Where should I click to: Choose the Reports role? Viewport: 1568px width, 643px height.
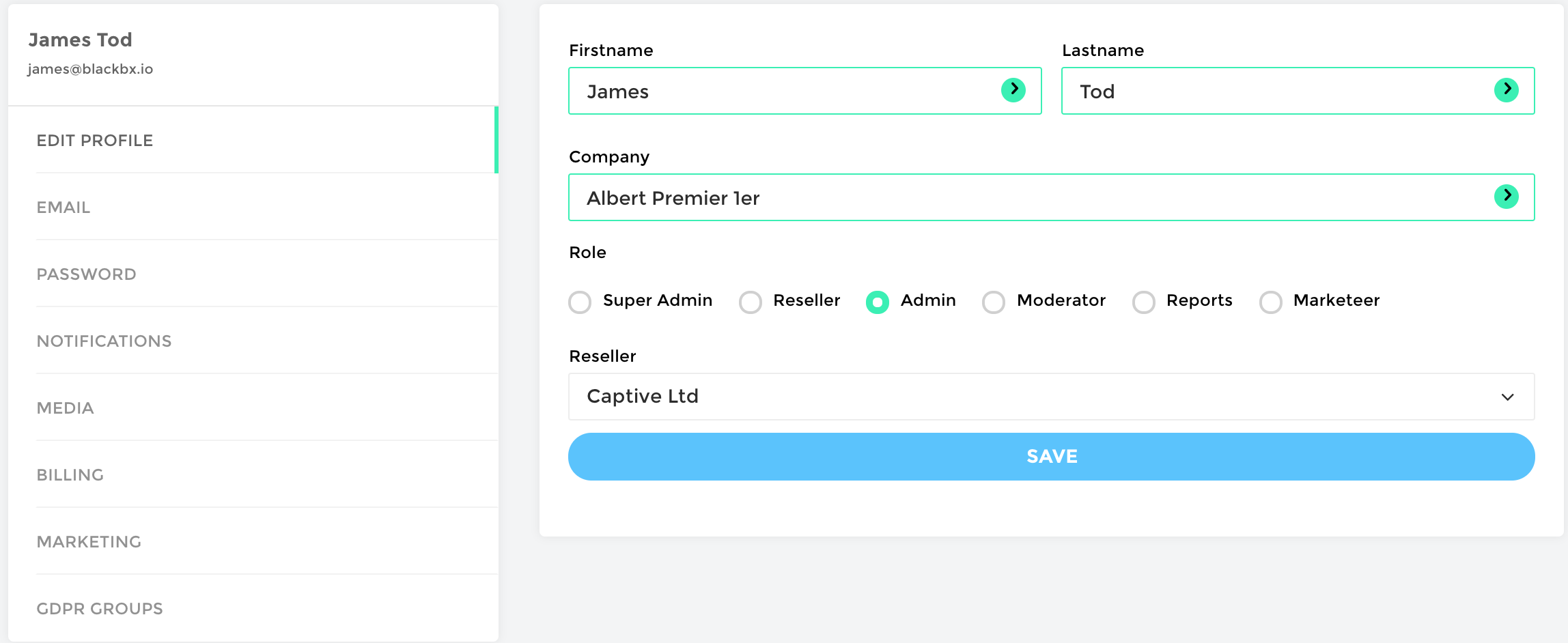(1144, 302)
